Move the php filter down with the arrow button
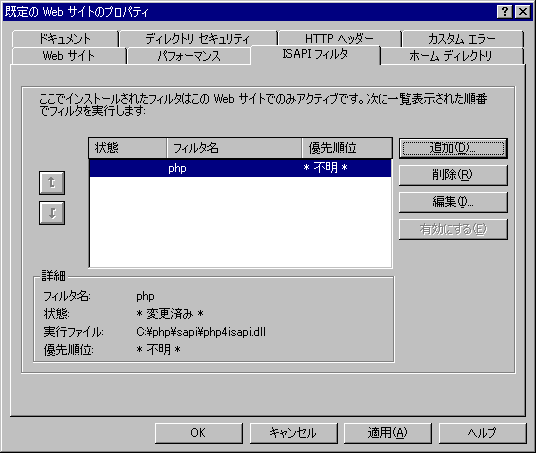 [x=52, y=213]
